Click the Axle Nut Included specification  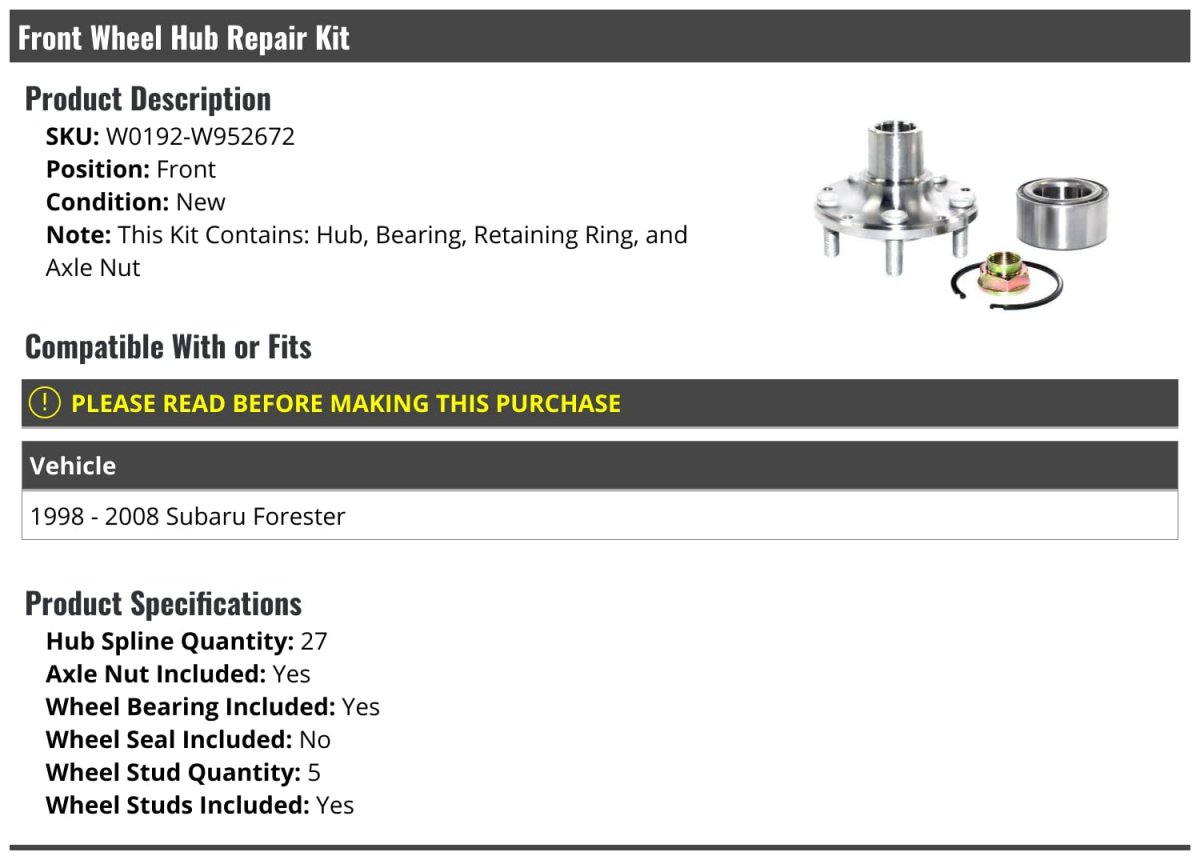click(x=178, y=674)
